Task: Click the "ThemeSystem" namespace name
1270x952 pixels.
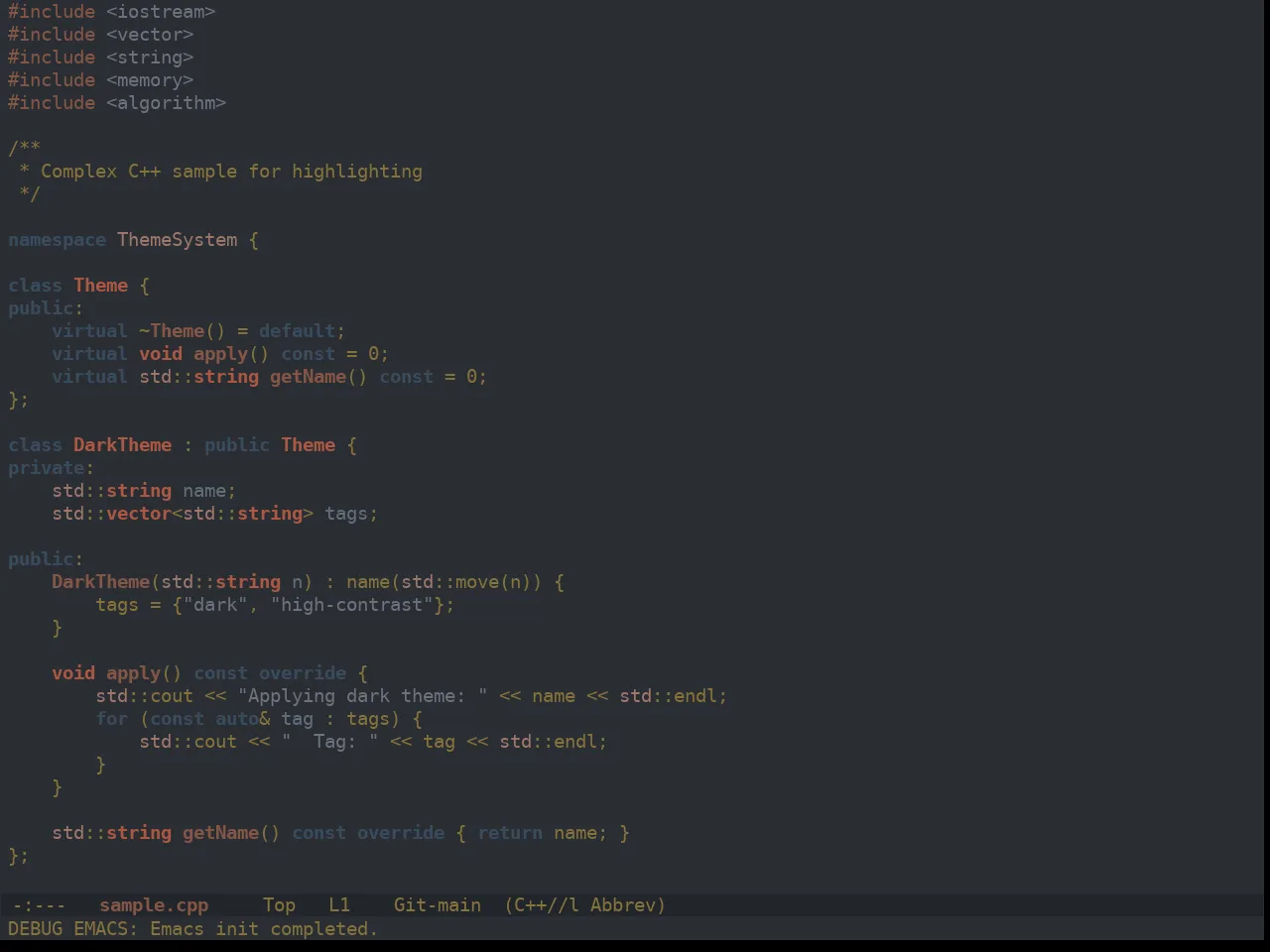Action: [178, 240]
